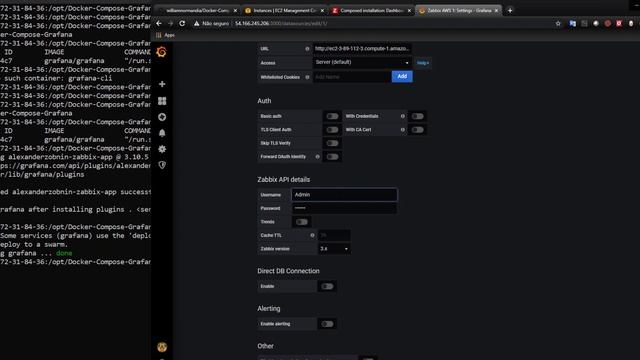
Task: Click the With CA Cert info icon
Action: pos(402,130)
